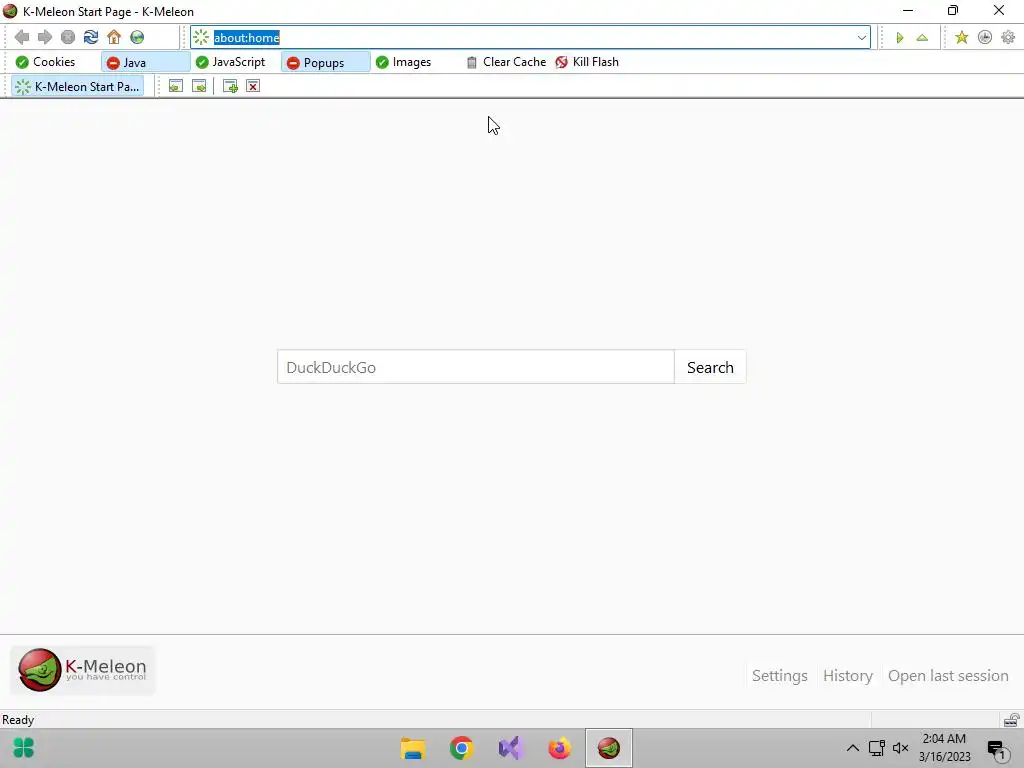Open History clock icon in toolbar

(x=985, y=37)
